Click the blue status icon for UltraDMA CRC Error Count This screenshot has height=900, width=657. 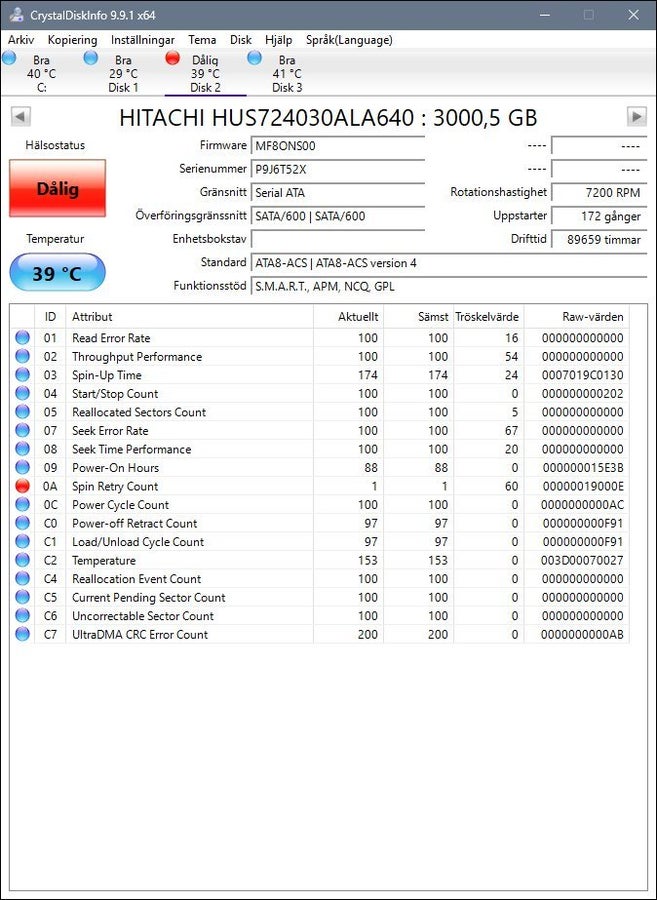tap(22, 634)
